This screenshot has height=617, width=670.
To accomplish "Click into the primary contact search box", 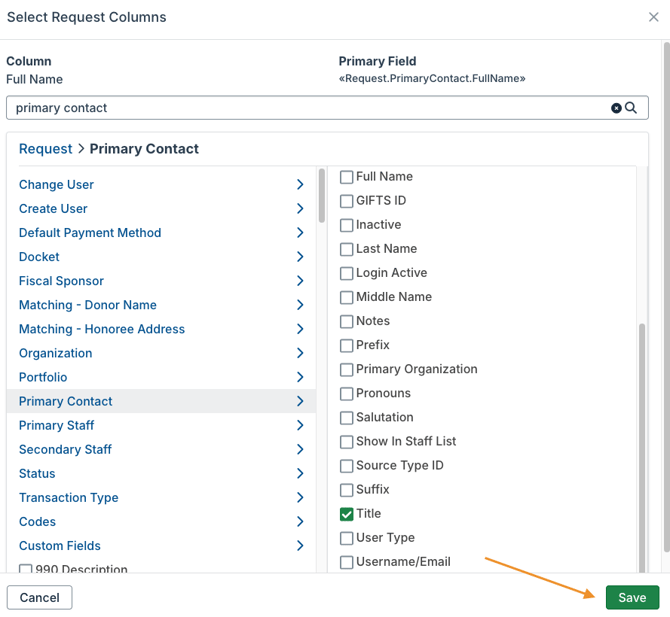I will click(300, 108).
